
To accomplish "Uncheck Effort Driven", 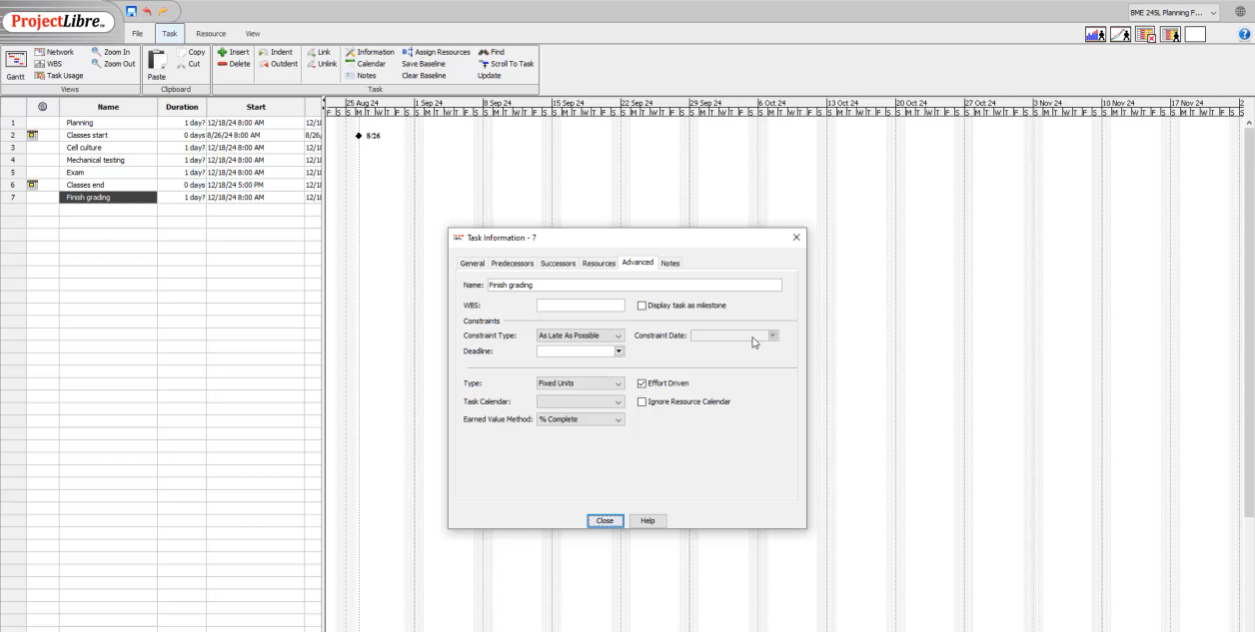I will pos(640,383).
